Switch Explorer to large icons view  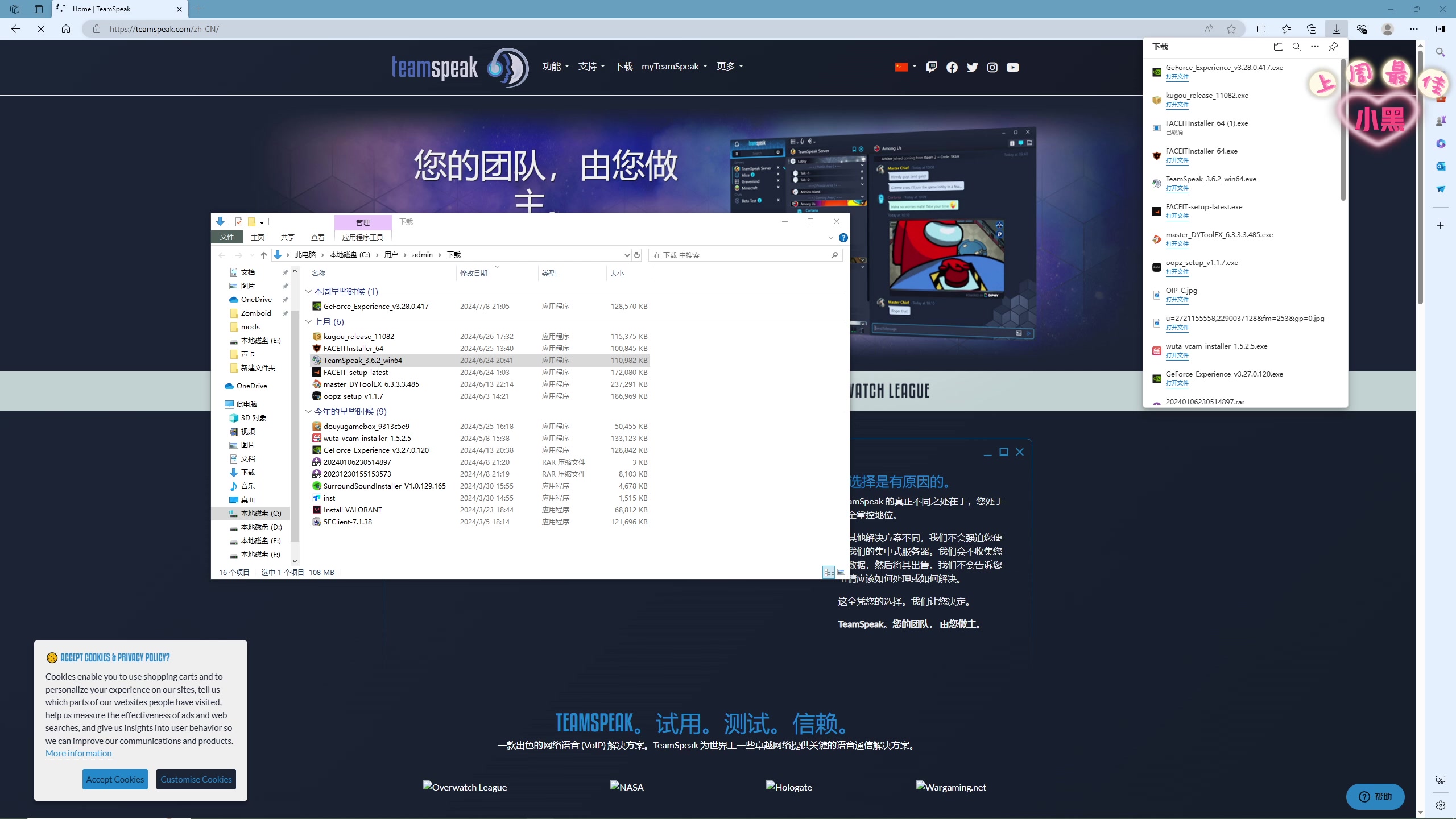click(841, 572)
